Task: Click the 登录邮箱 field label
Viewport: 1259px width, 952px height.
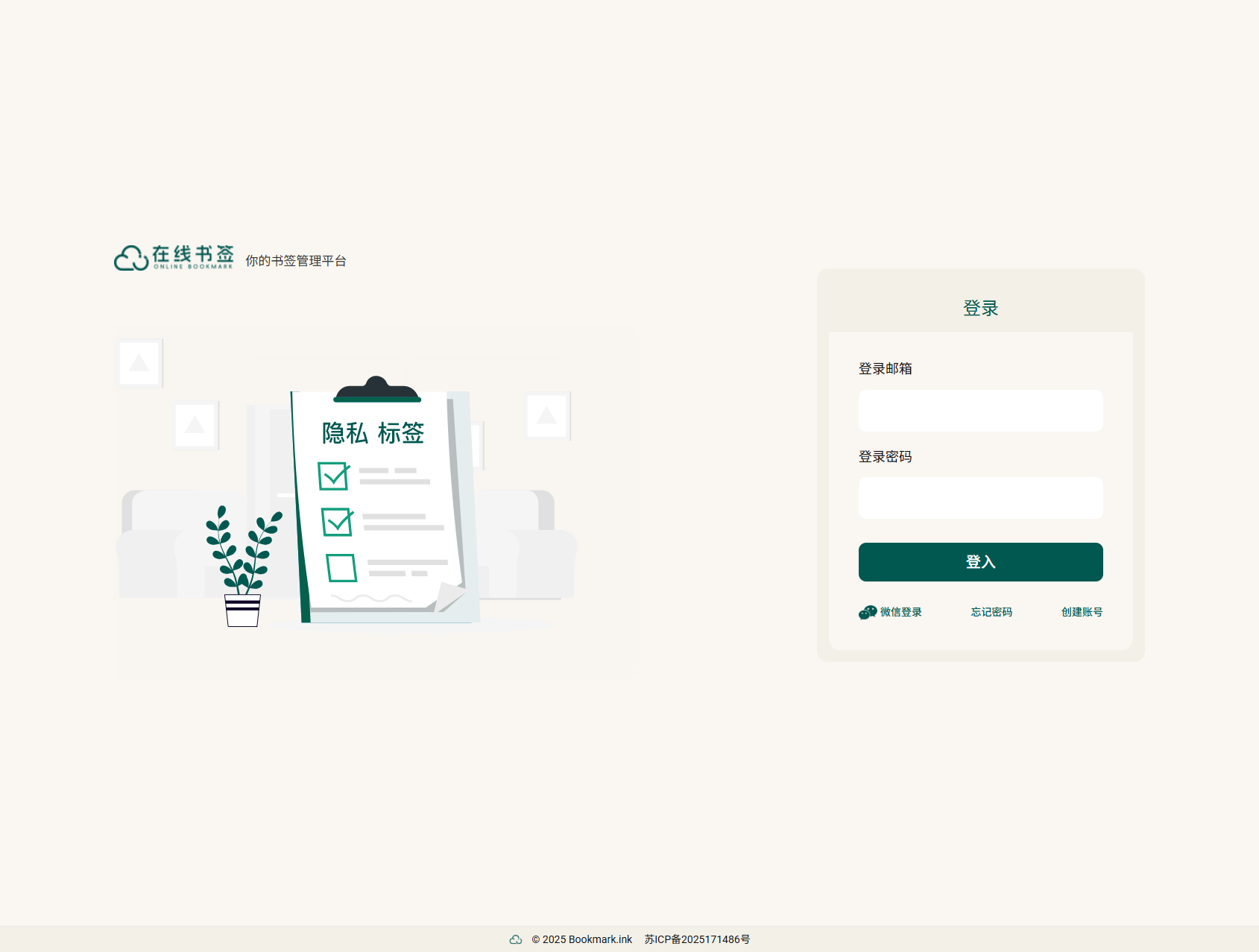Action: [x=886, y=368]
